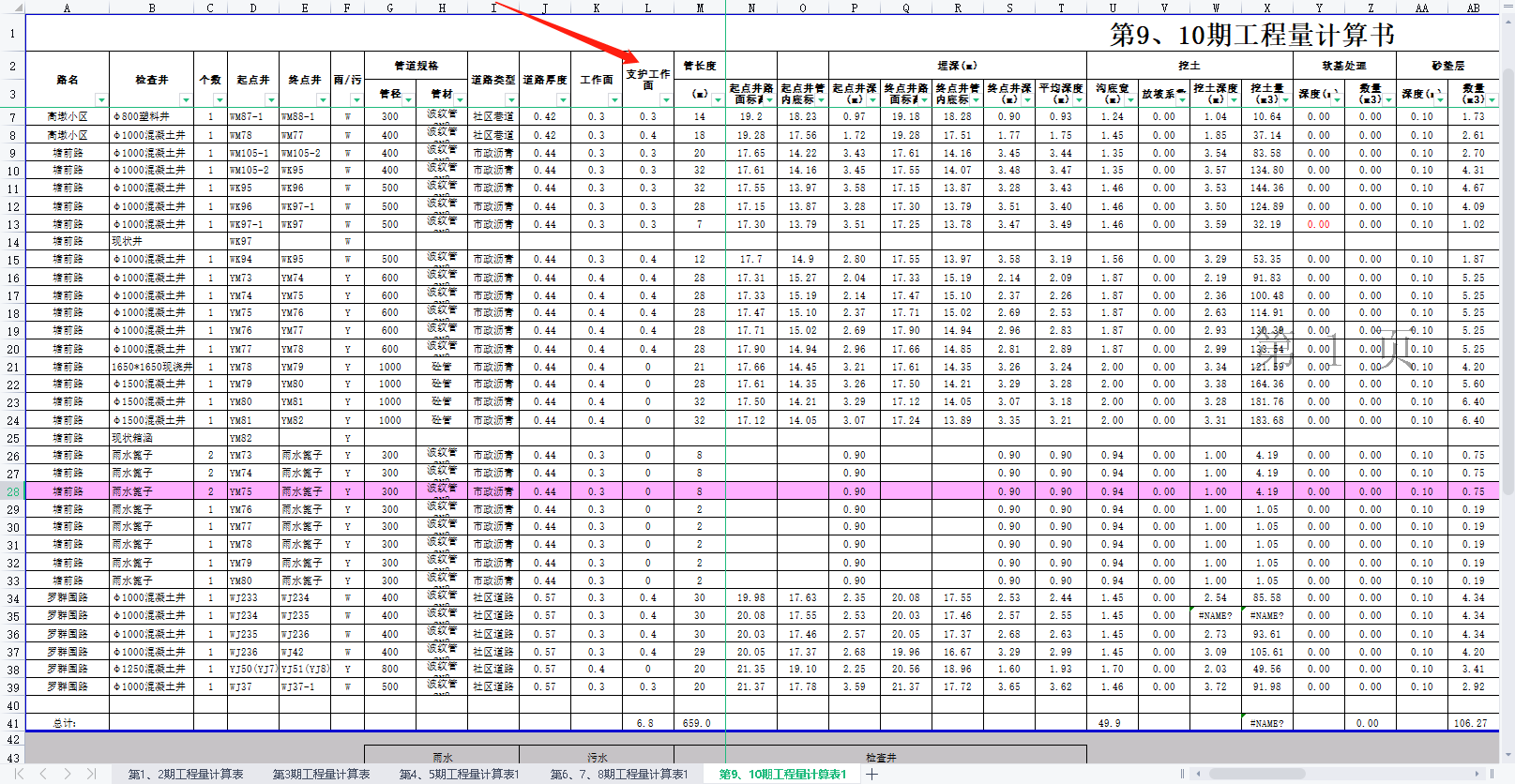Open the 起点井 column filter dropdown
Image resolution: width=1515 pixels, height=784 pixels.
[271, 99]
